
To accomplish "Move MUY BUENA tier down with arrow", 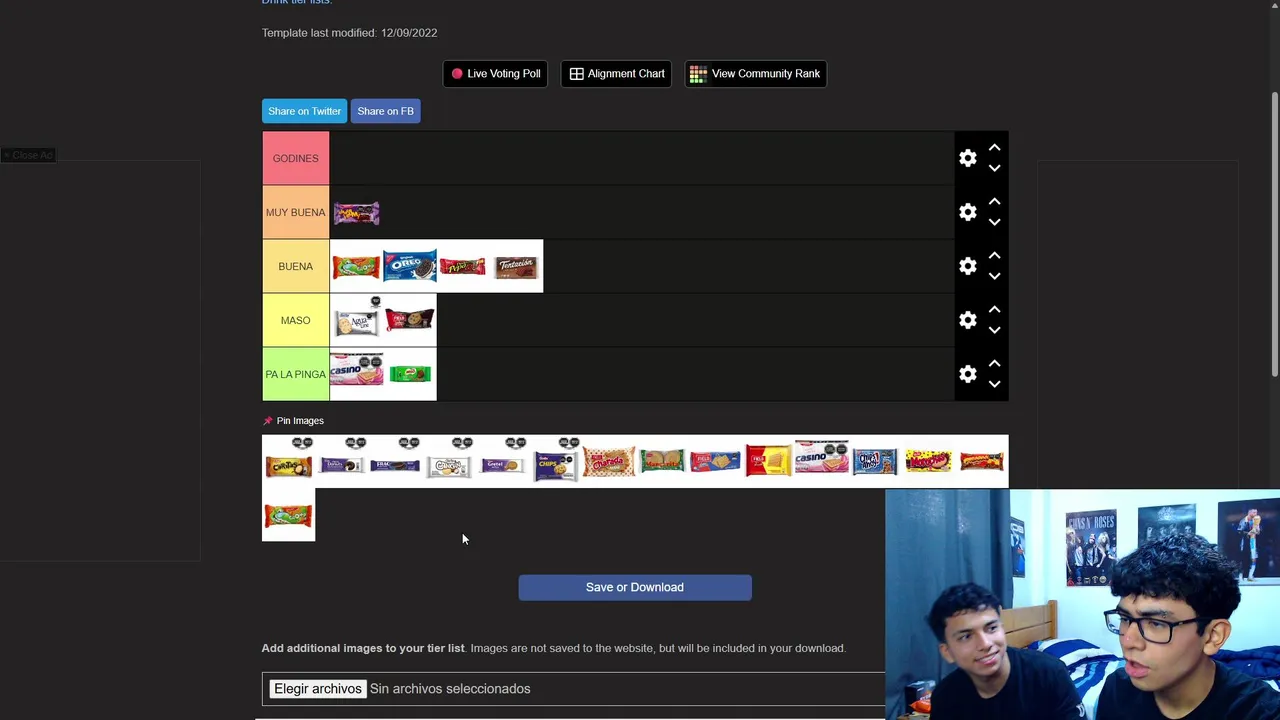I will click(994, 222).
